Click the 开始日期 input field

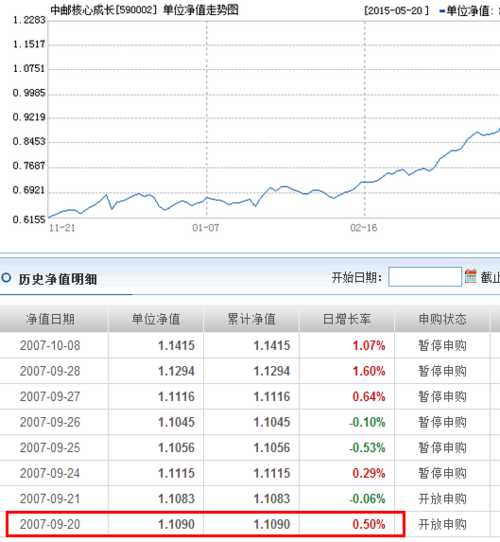(x=425, y=277)
